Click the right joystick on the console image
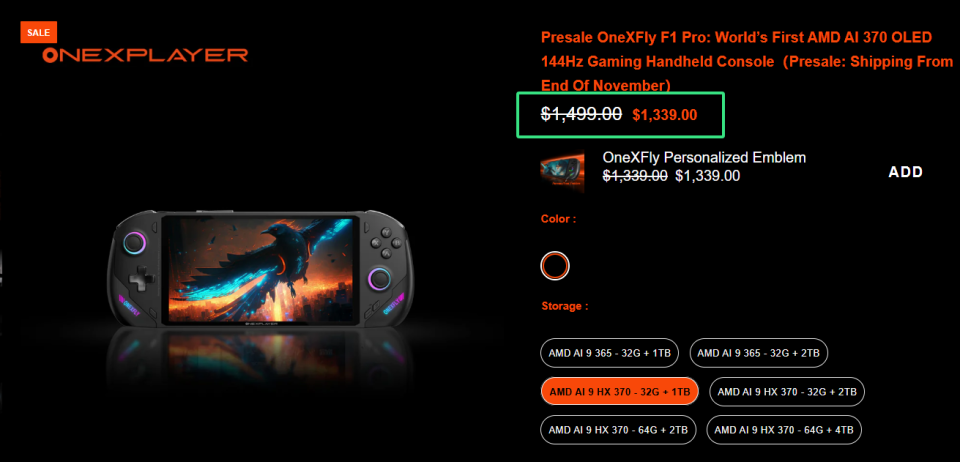This screenshot has height=462, width=960. pos(379,277)
